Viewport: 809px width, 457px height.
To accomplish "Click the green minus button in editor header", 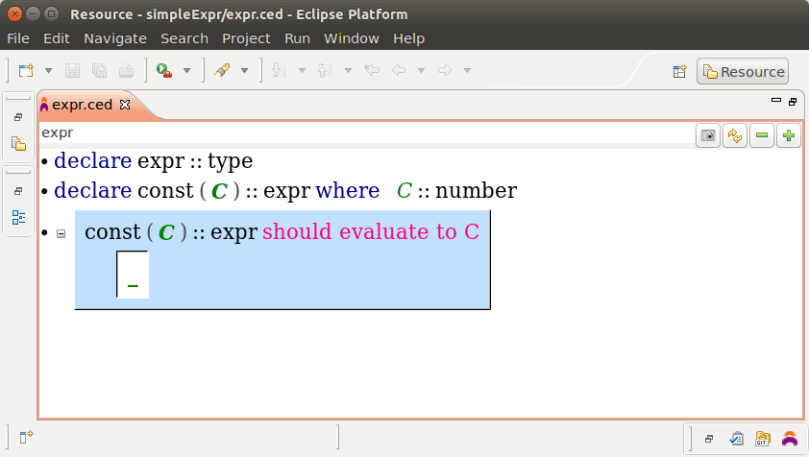I will pos(762,136).
